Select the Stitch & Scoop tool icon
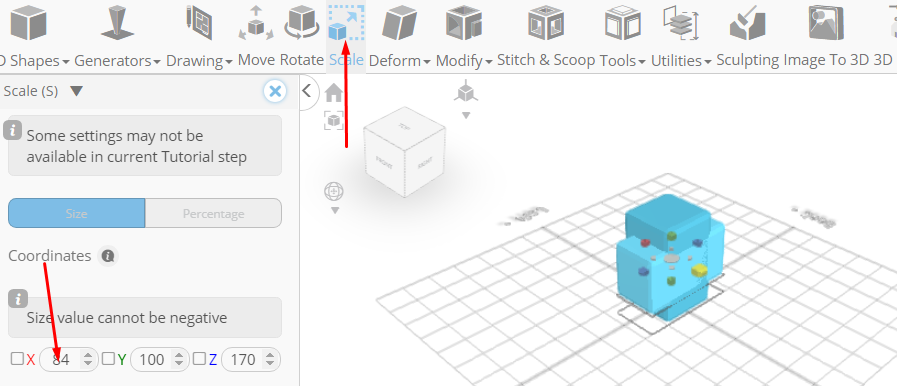Screen dimensions: 897x386 (x=546, y=23)
